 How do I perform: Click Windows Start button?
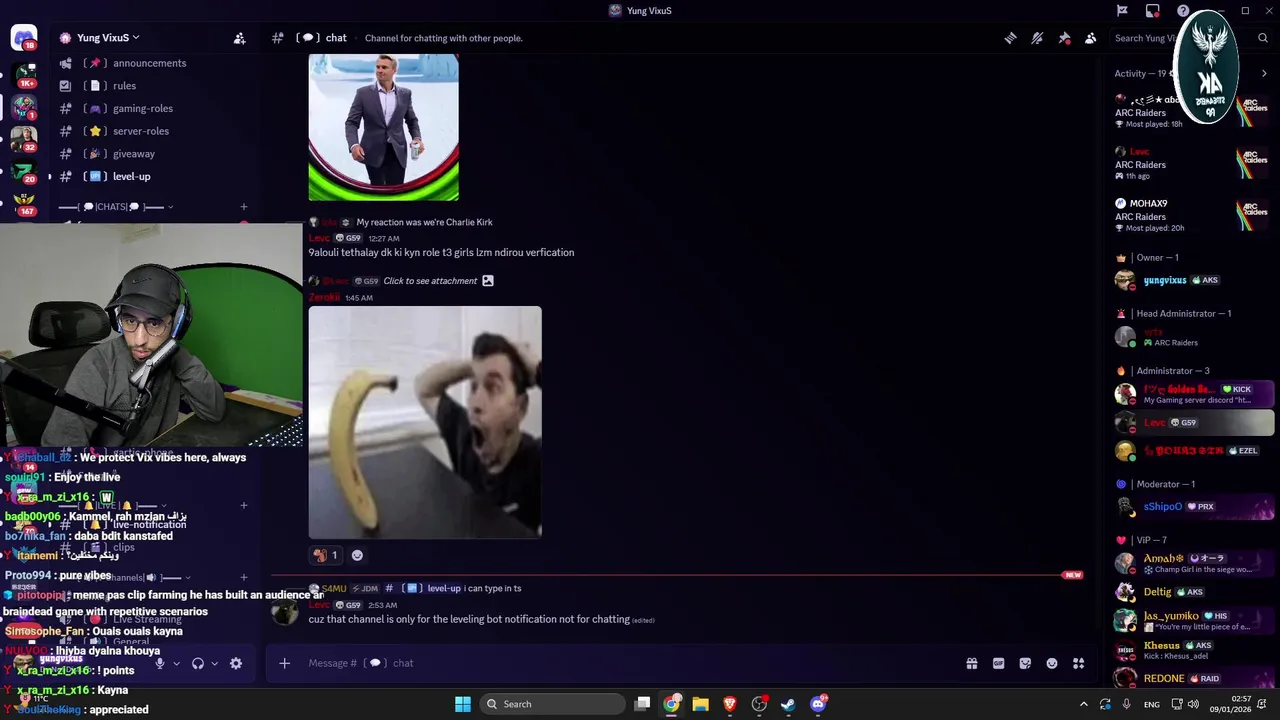[463, 704]
